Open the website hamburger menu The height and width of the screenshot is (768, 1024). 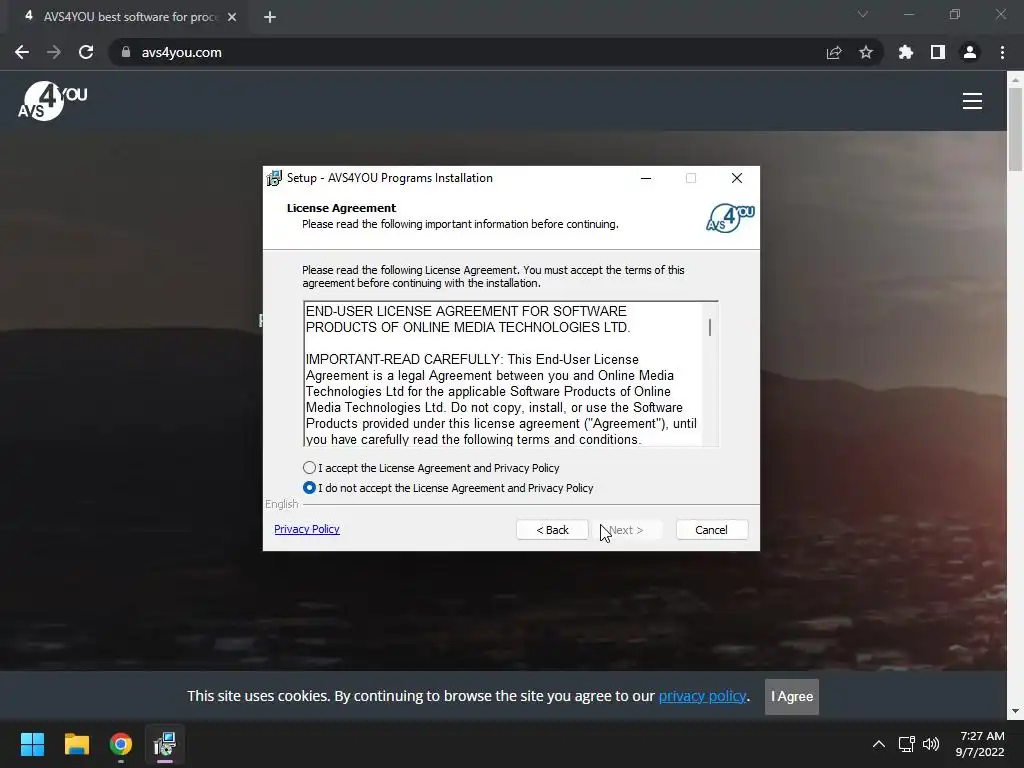(x=972, y=101)
